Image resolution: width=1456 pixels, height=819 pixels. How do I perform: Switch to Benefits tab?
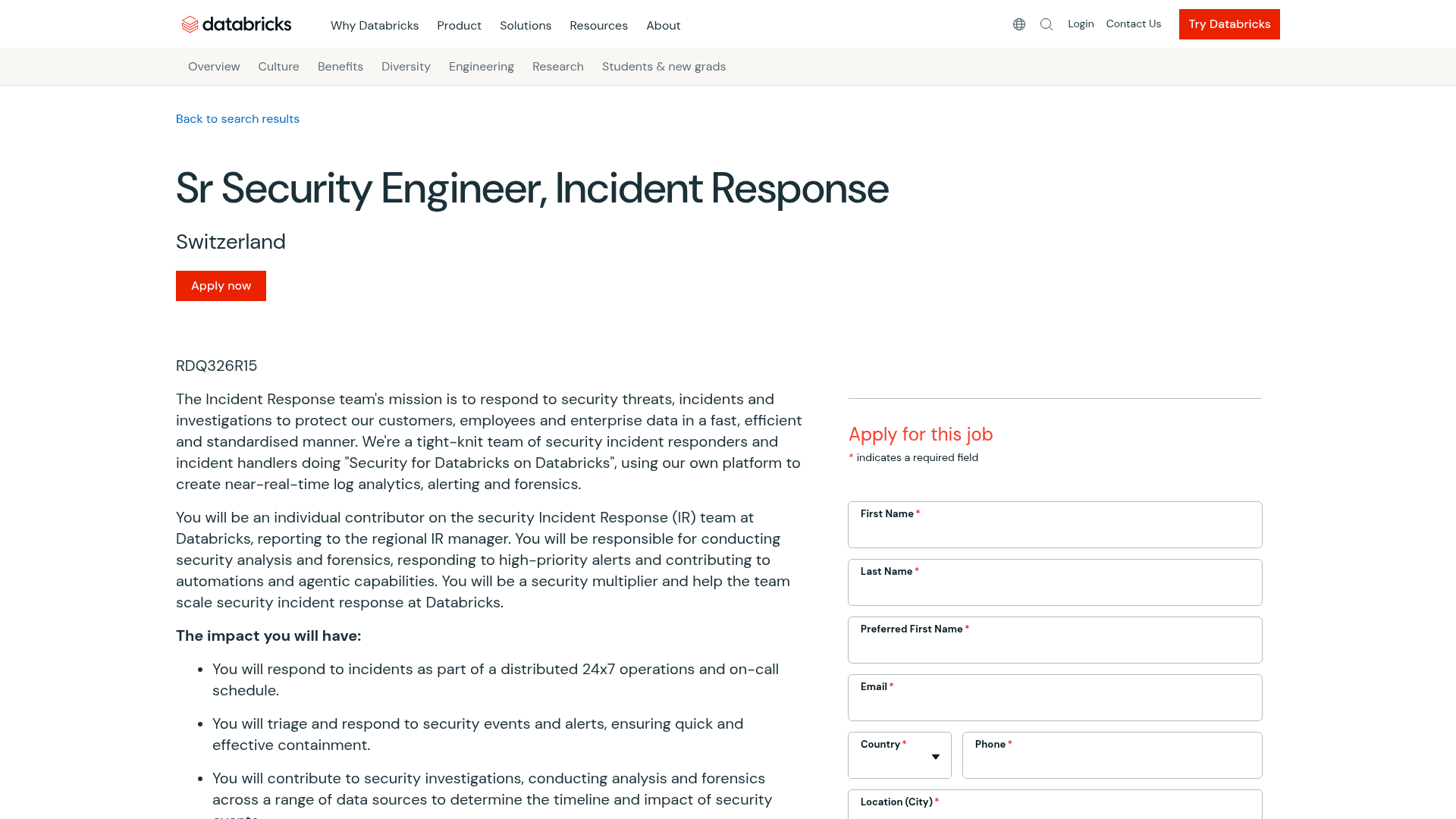[340, 67]
